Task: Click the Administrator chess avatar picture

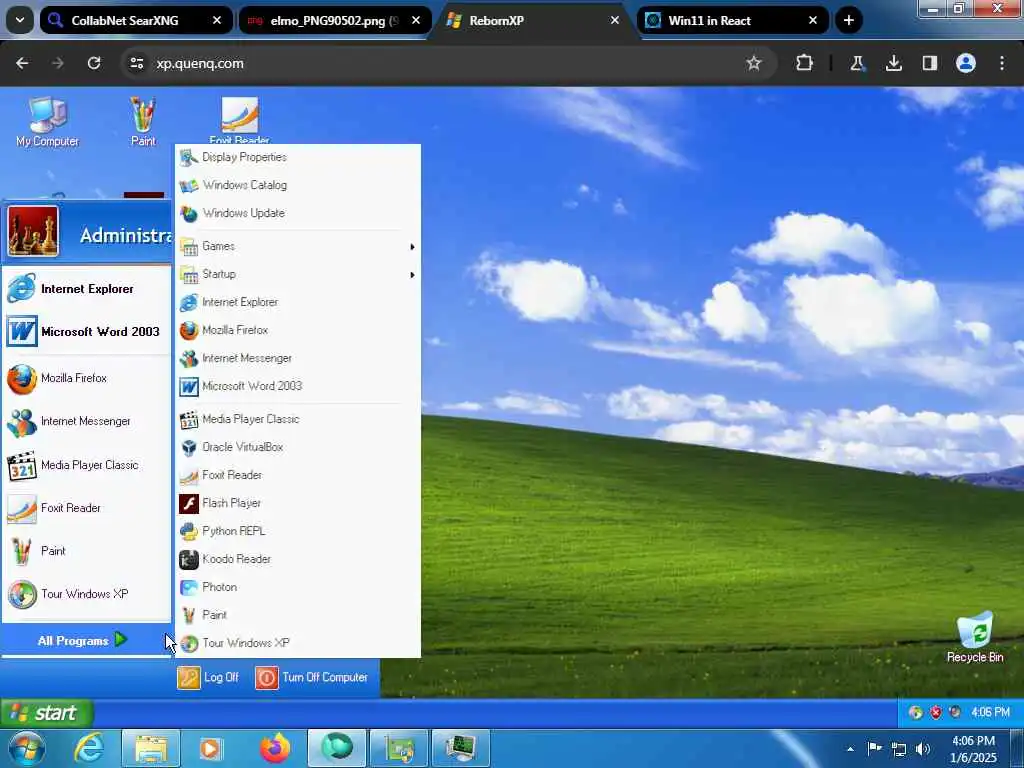Action: (33, 232)
